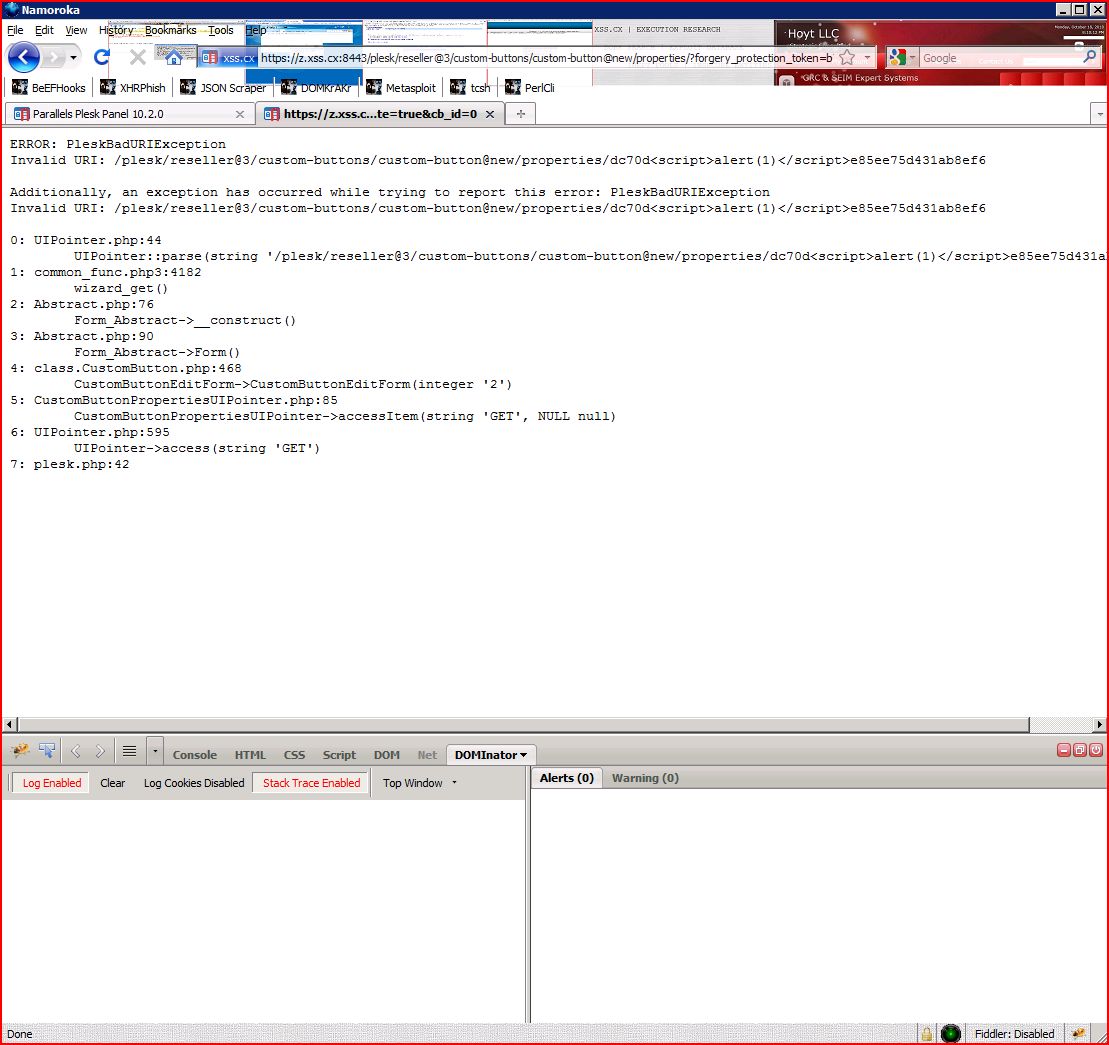Click the grey Stop loading X icon

138,57
